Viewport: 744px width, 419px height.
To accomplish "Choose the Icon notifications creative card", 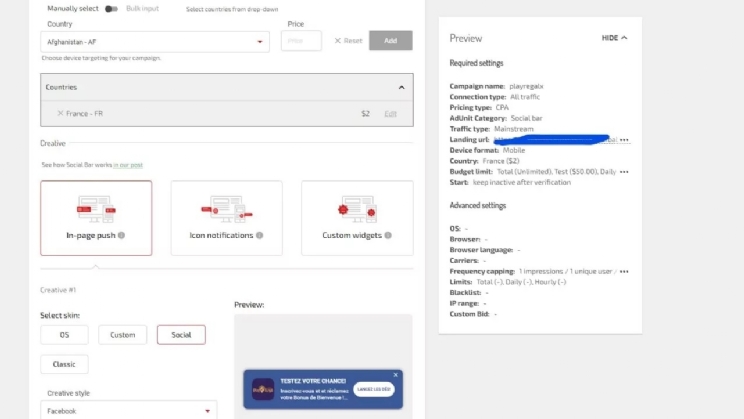I will (x=226, y=217).
